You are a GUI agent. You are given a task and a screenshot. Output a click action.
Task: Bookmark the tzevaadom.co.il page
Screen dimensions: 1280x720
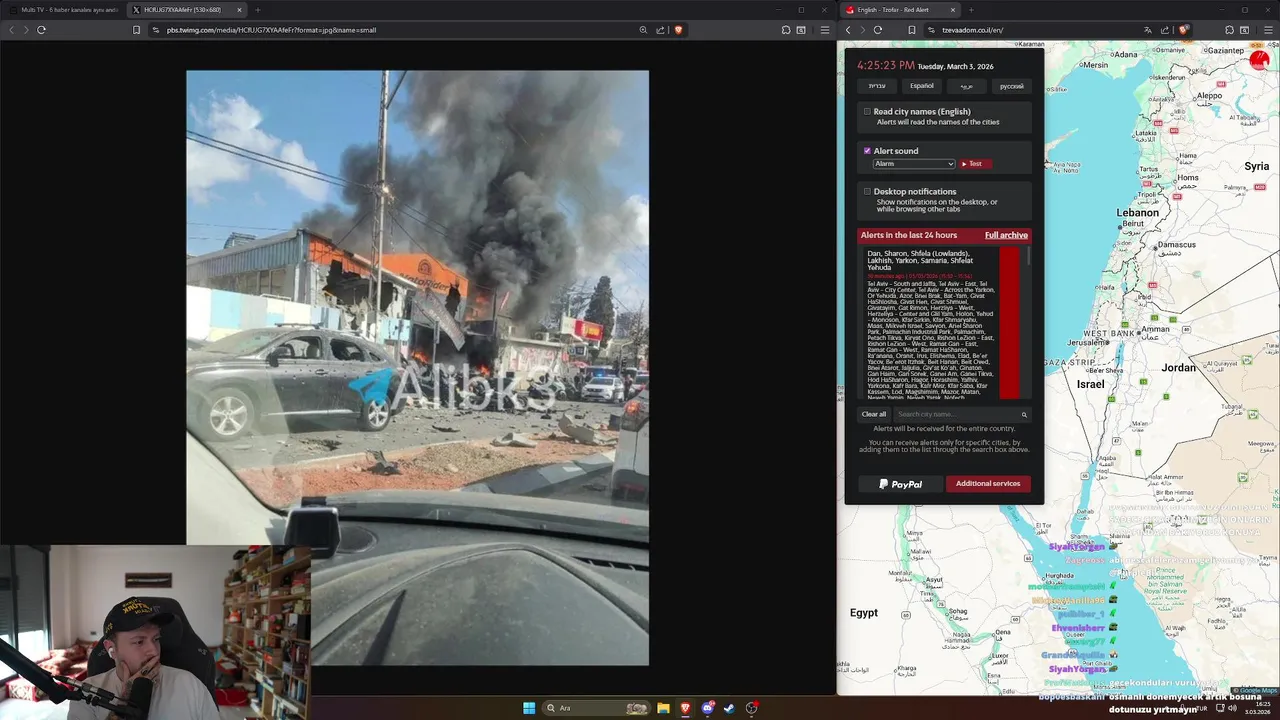click(x=912, y=30)
